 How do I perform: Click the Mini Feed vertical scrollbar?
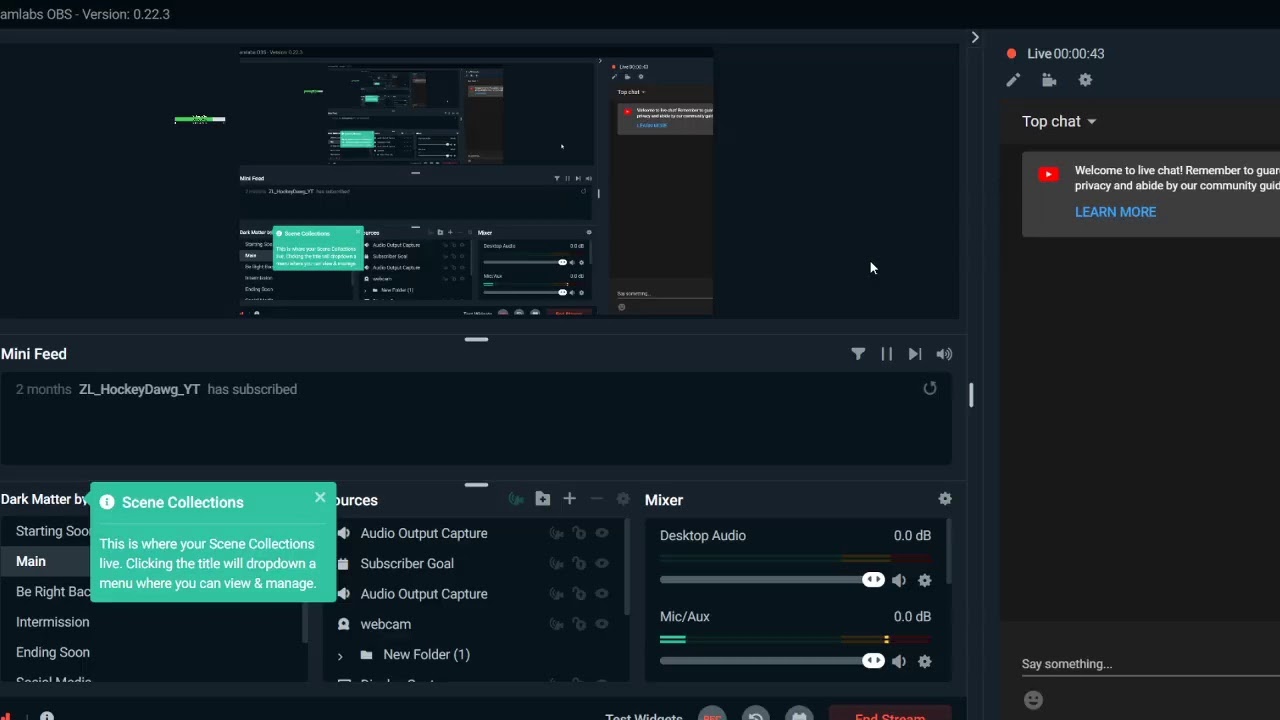pos(971,395)
